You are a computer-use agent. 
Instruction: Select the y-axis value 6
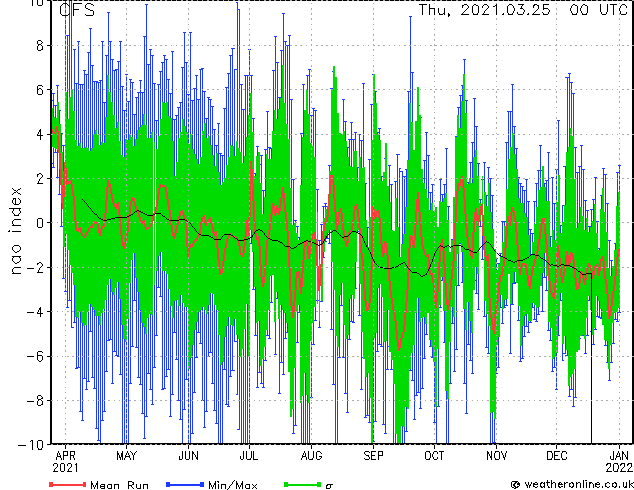coord(40,90)
